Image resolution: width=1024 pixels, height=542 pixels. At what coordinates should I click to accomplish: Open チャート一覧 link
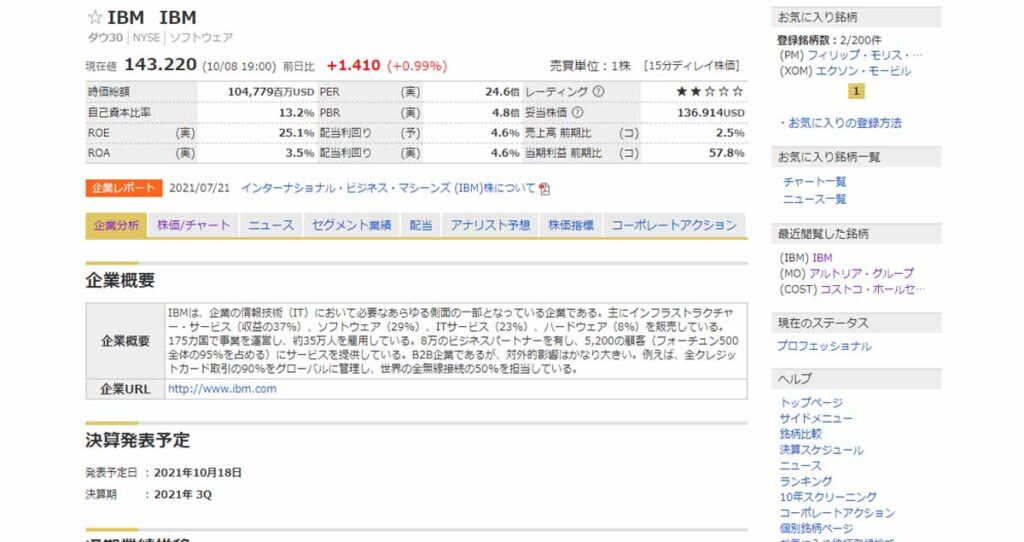click(x=814, y=182)
